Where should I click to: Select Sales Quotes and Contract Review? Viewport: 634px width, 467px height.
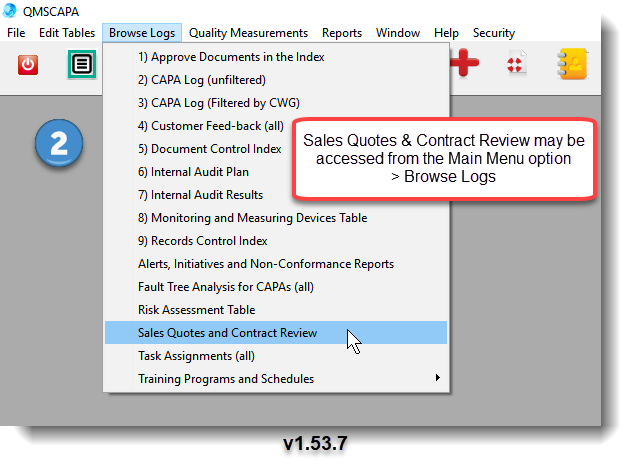(x=227, y=333)
